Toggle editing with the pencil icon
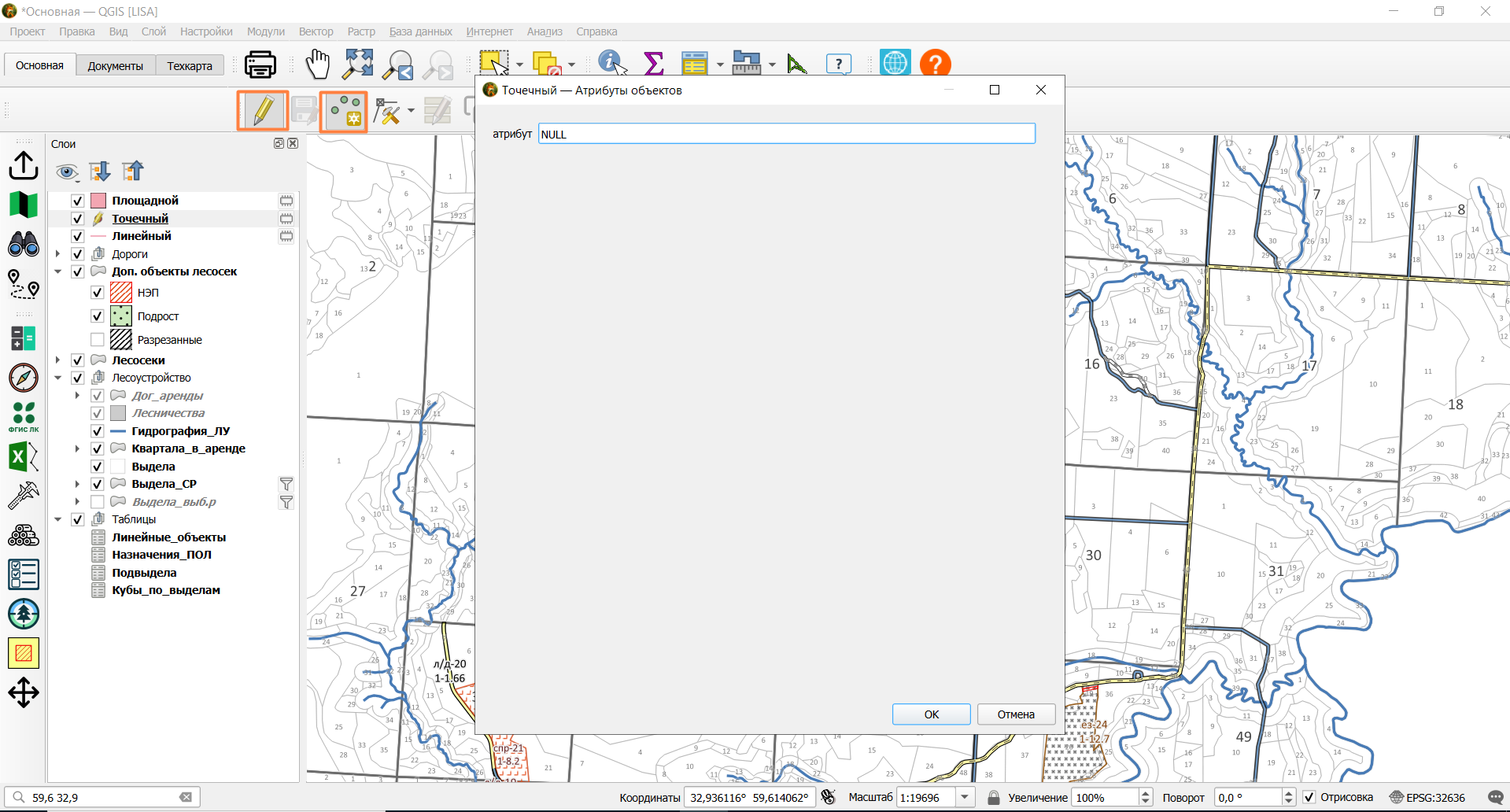The image size is (1510, 812). (263, 110)
